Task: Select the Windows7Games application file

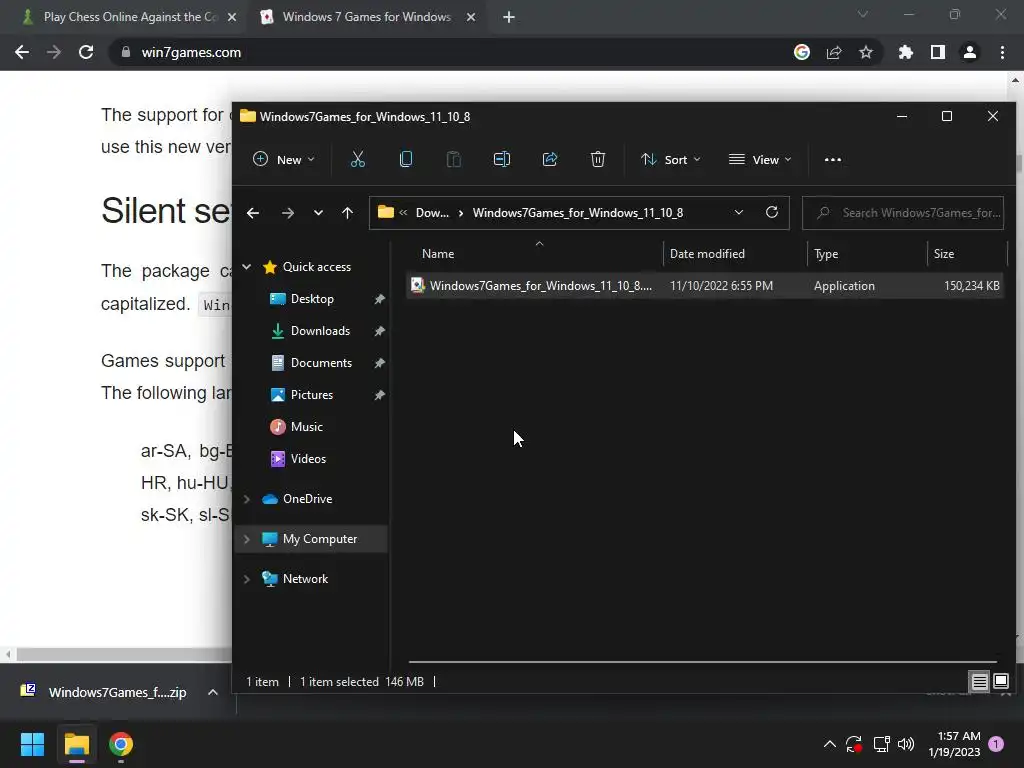Action: coord(705,285)
